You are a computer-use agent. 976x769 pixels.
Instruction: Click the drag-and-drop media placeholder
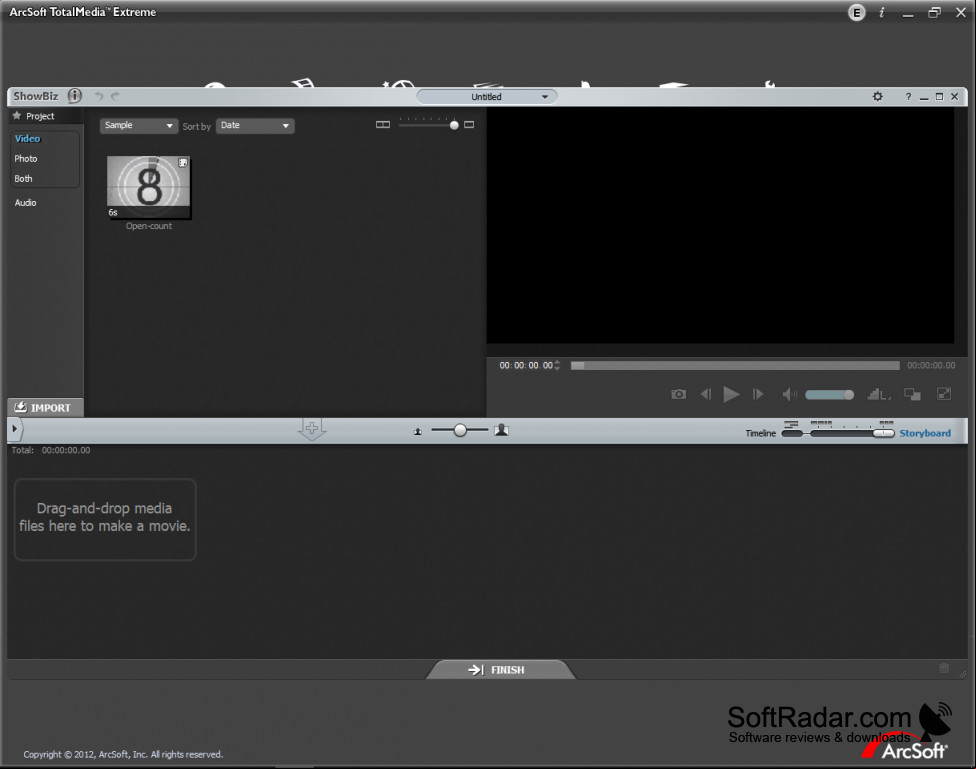(x=105, y=519)
